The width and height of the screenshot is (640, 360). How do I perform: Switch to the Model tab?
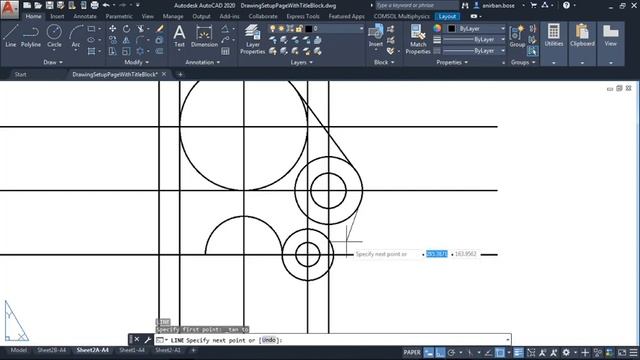tap(18, 350)
